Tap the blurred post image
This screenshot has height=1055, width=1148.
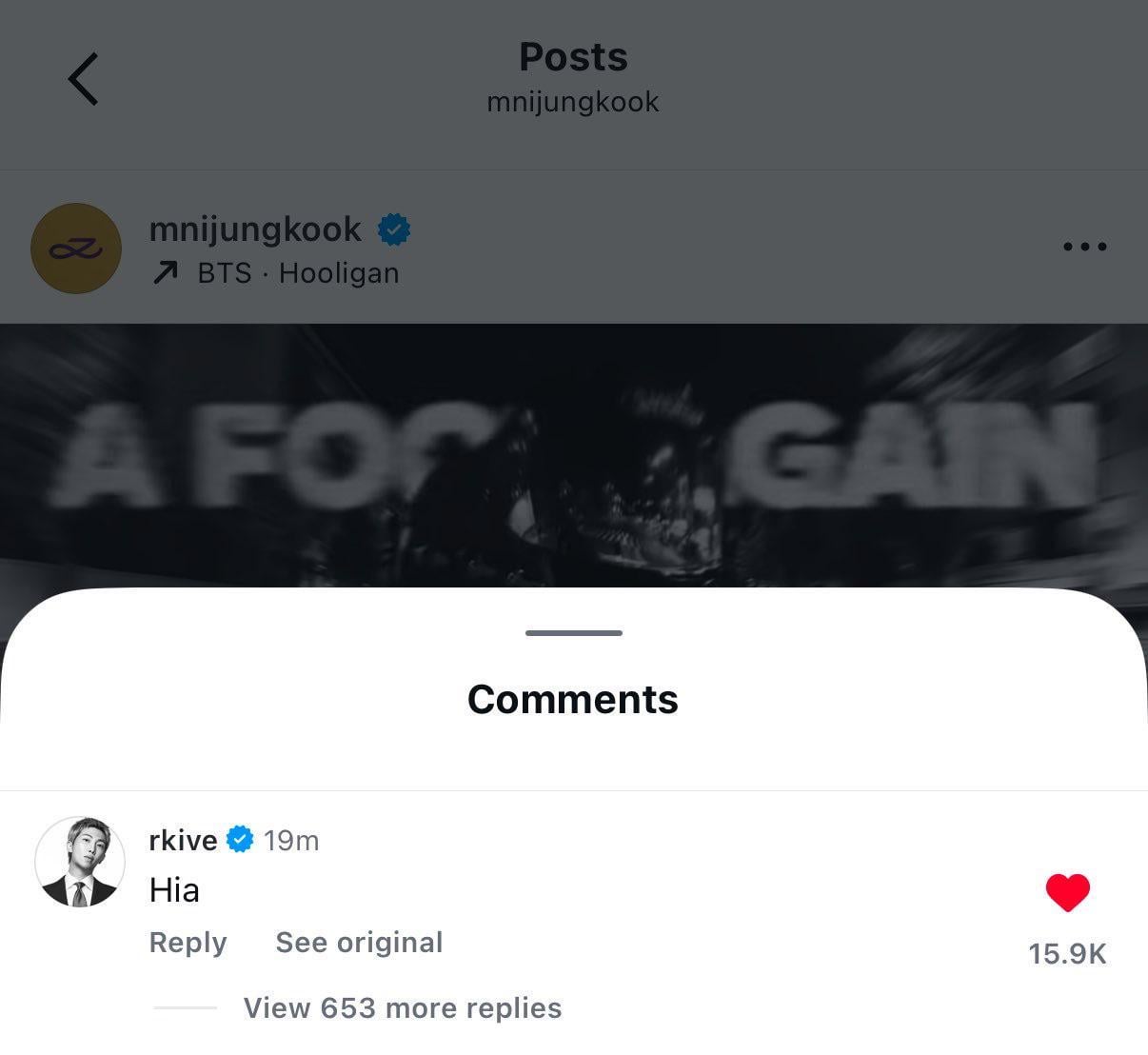(573, 455)
